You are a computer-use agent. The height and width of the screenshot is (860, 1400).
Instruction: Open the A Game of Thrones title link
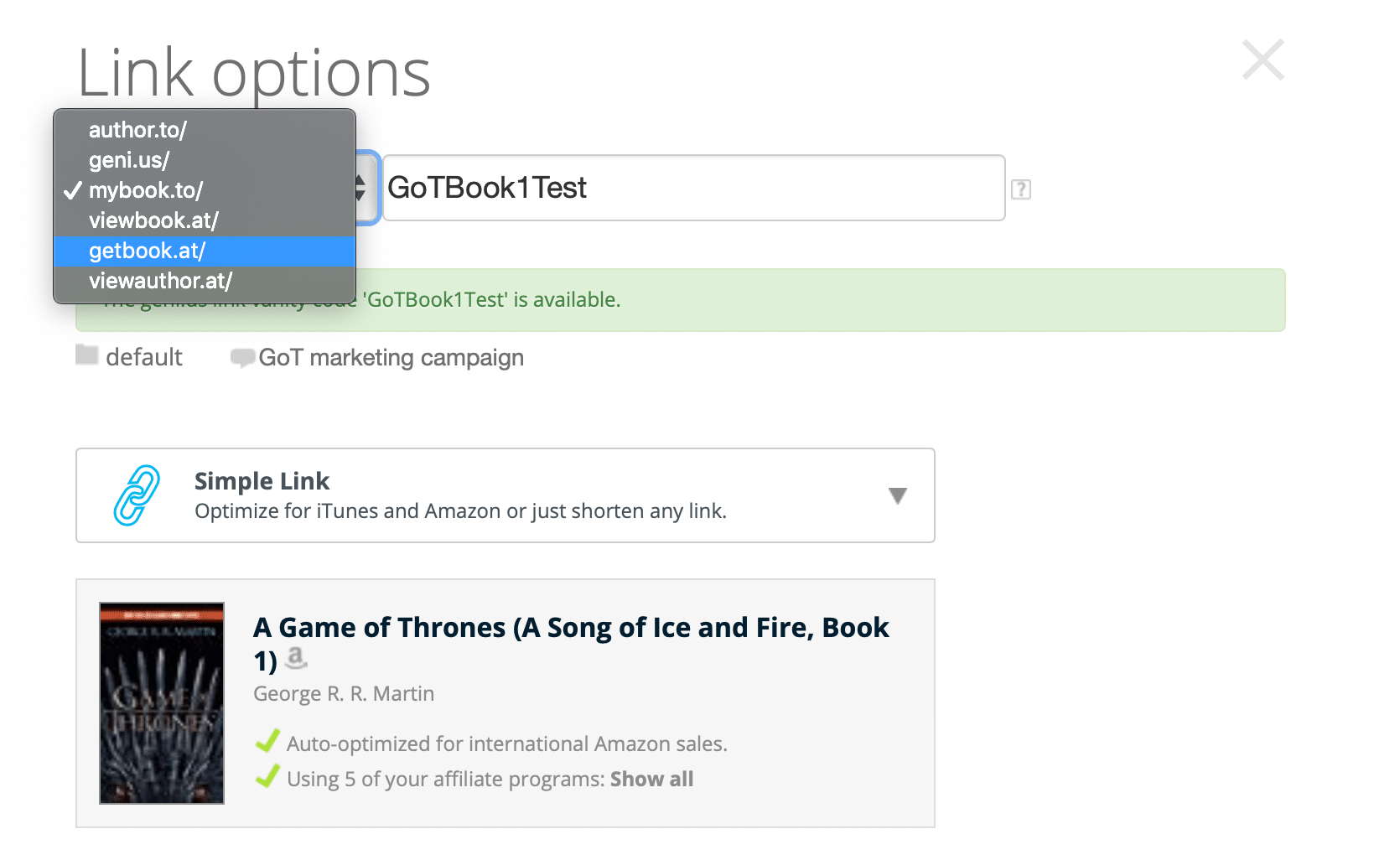click(x=572, y=627)
